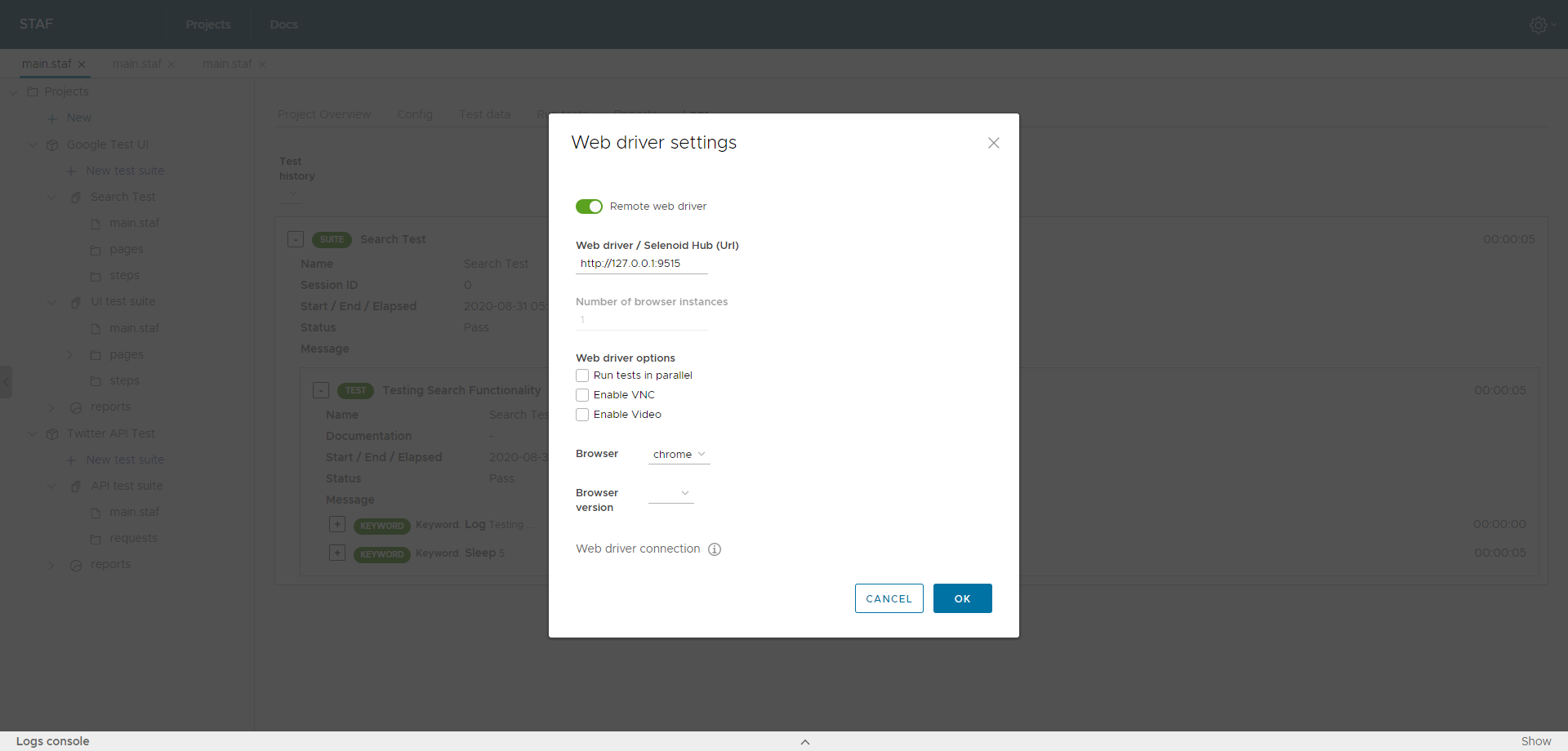Click the Web driver Selenoid Hub URL field
The width and height of the screenshot is (1568, 751).
(641, 264)
